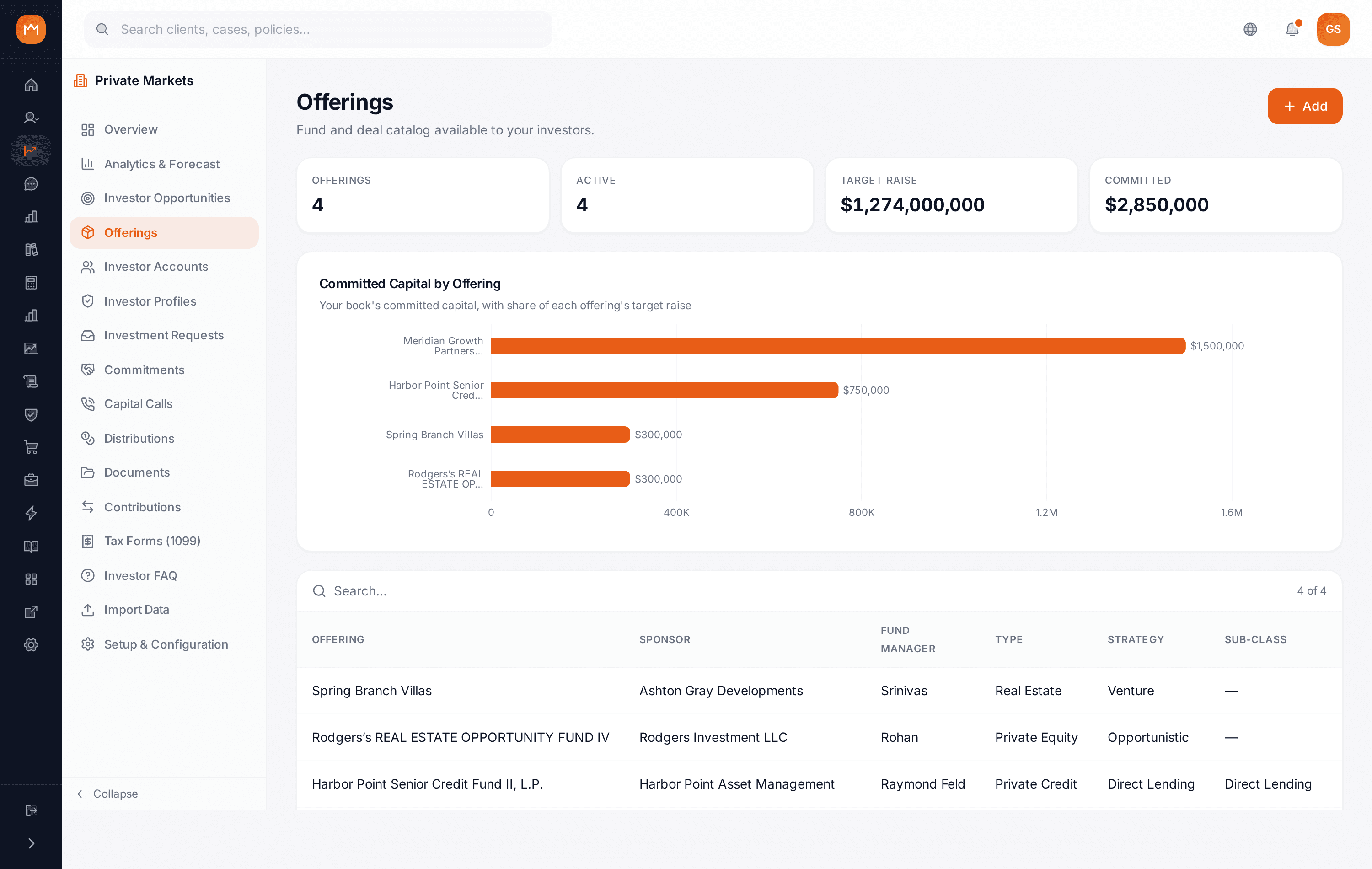Viewport: 1372px width, 869px height.
Task: Click the shield check icon in rail
Action: (x=31, y=414)
